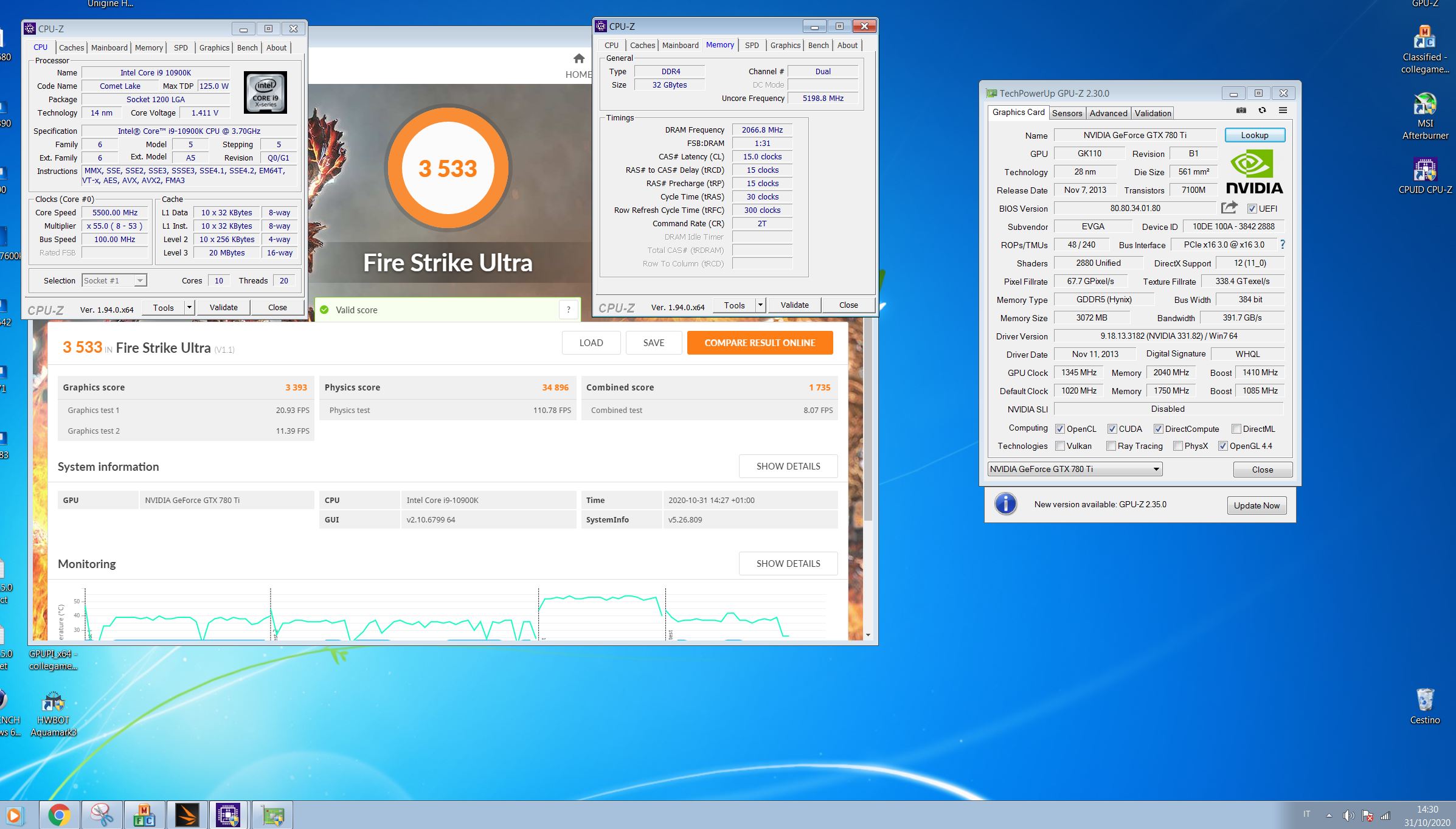The image size is (1456, 829).
Task: Toggle the Ray Tracing checkbox
Action: click(x=1111, y=446)
